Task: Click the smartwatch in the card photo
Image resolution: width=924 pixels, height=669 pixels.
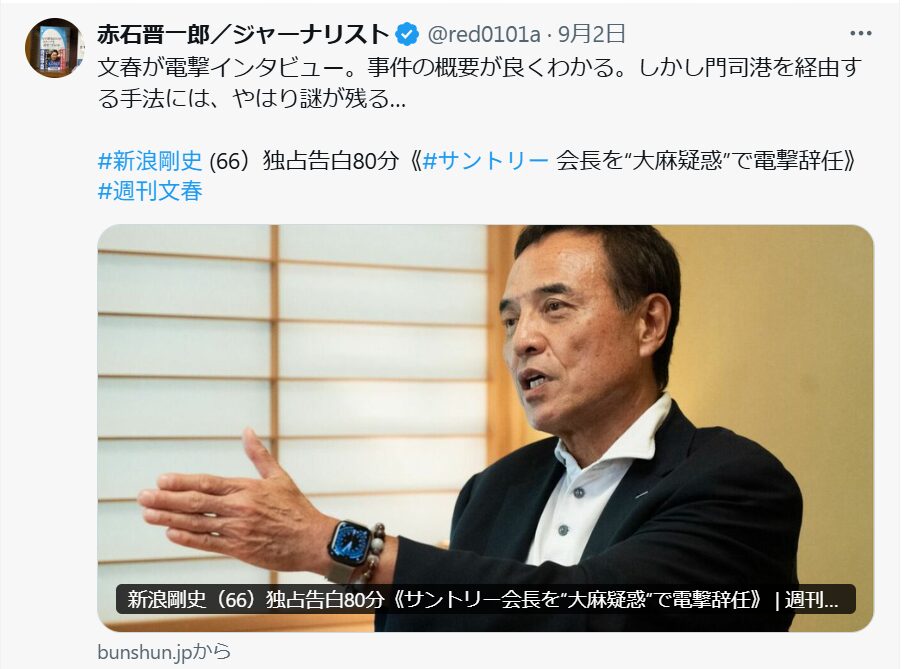Action: click(349, 545)
